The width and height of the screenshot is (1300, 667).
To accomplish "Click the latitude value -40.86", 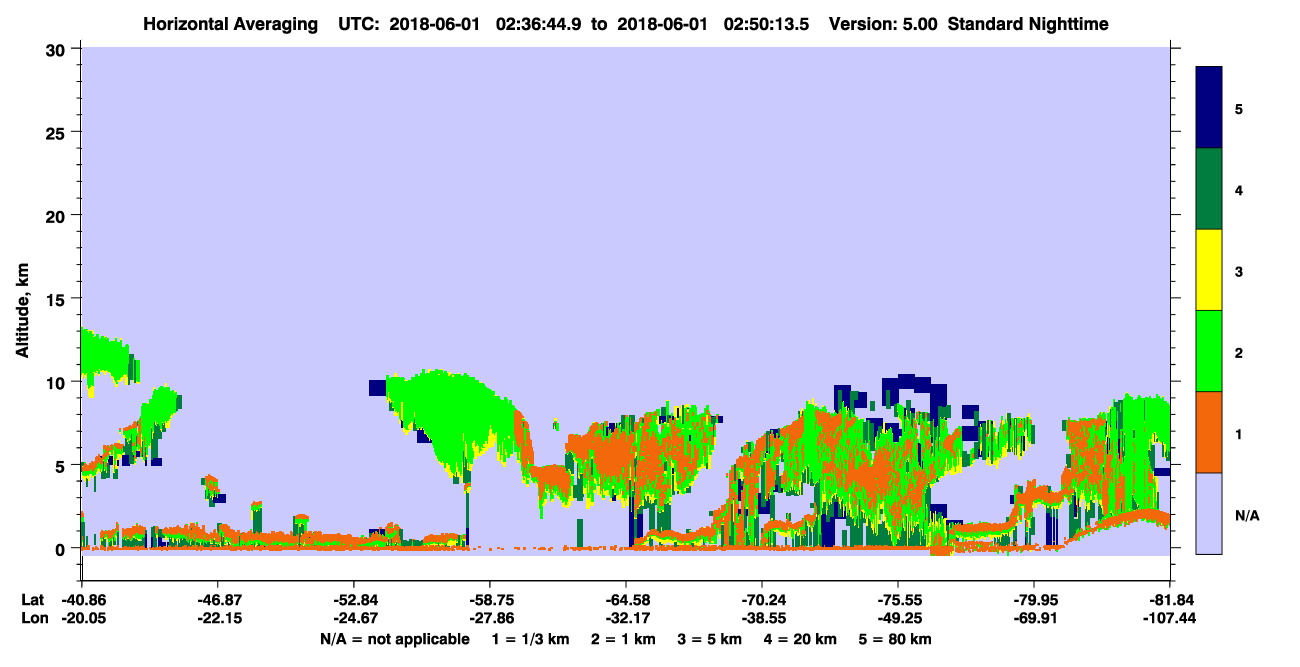I will 82,599.
